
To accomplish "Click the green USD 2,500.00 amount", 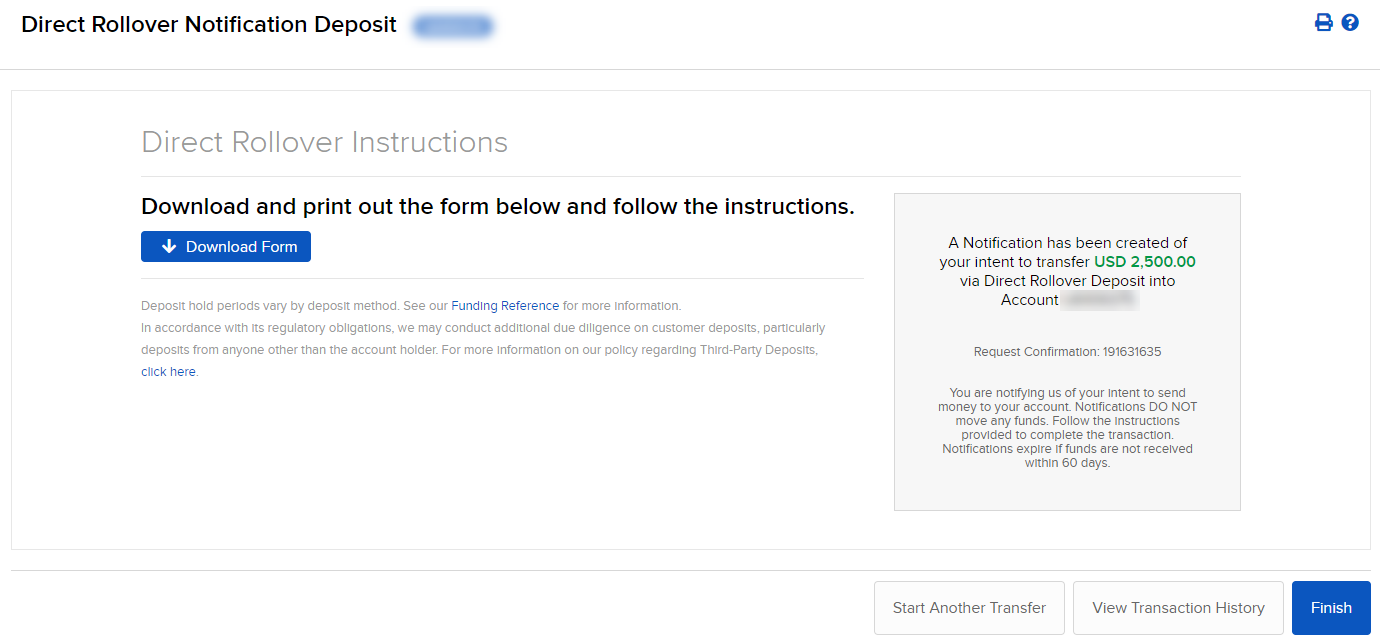I will tap(1144, 262).
